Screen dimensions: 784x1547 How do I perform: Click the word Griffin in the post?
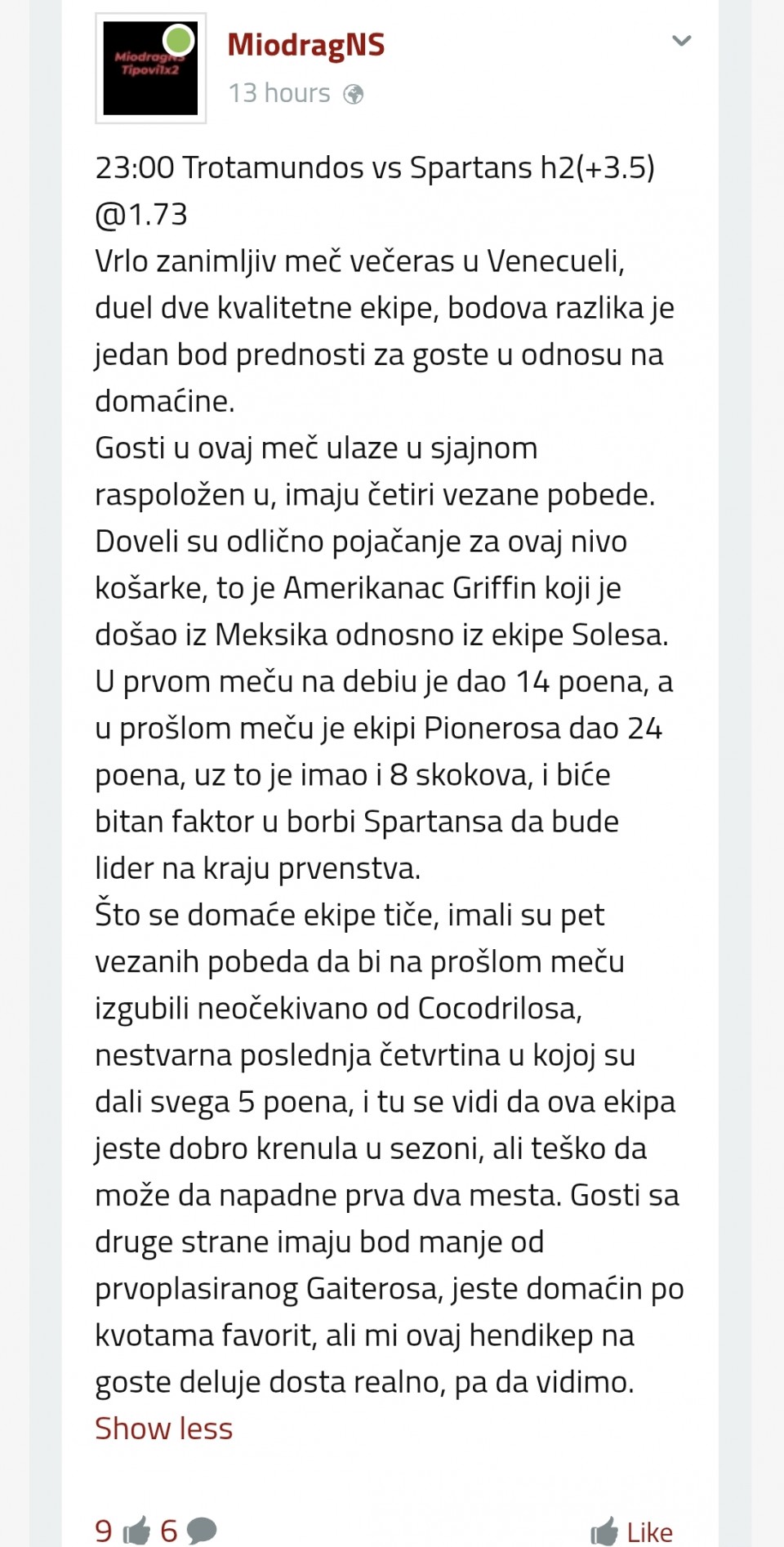pos(506,588)
